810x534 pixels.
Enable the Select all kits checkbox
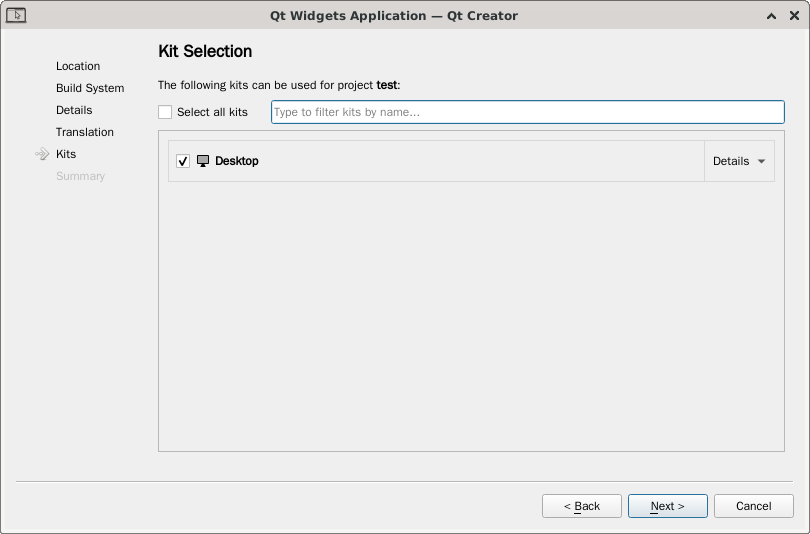(x=165, y=112)
